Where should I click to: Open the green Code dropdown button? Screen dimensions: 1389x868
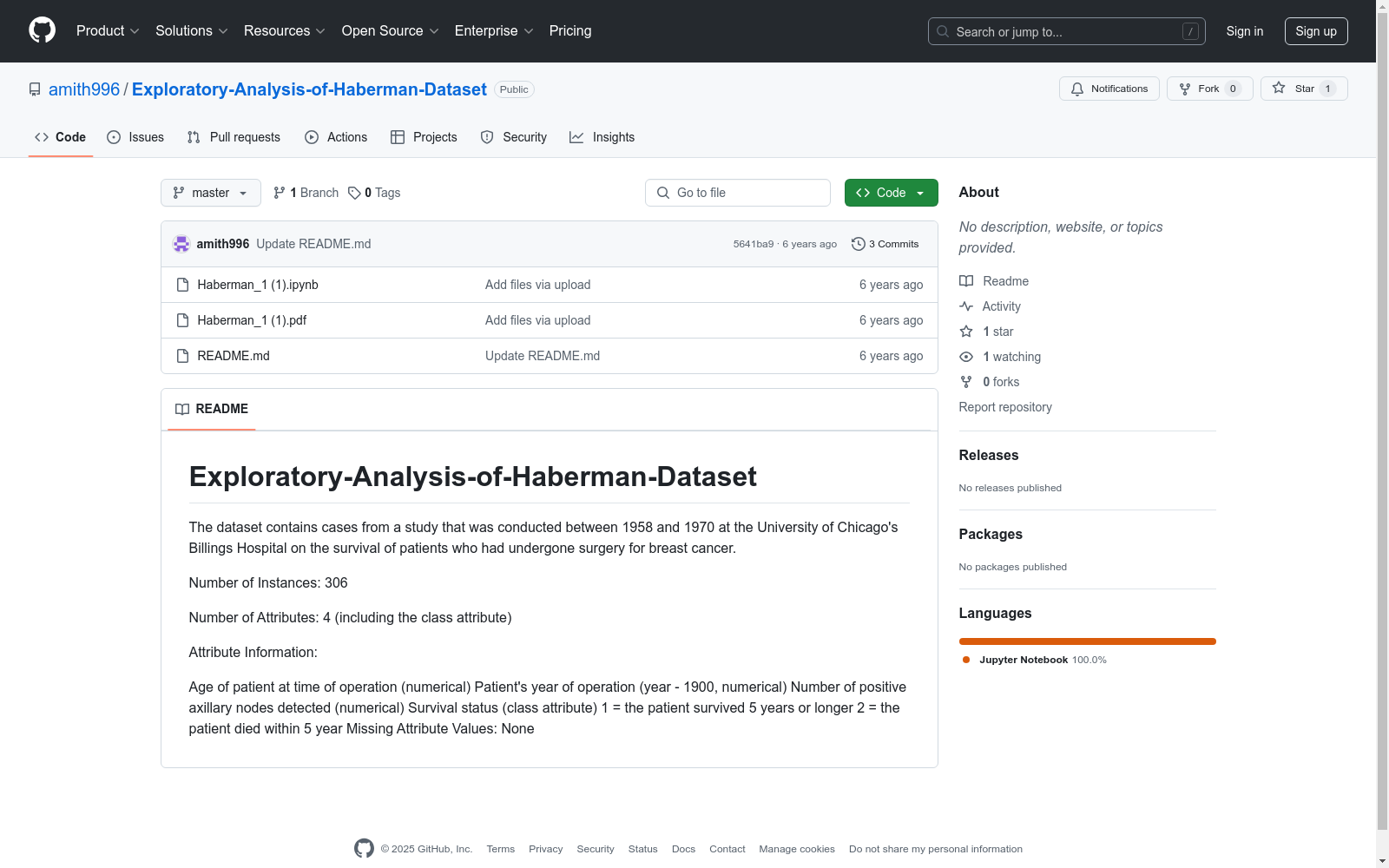click(x=891, y=193)
